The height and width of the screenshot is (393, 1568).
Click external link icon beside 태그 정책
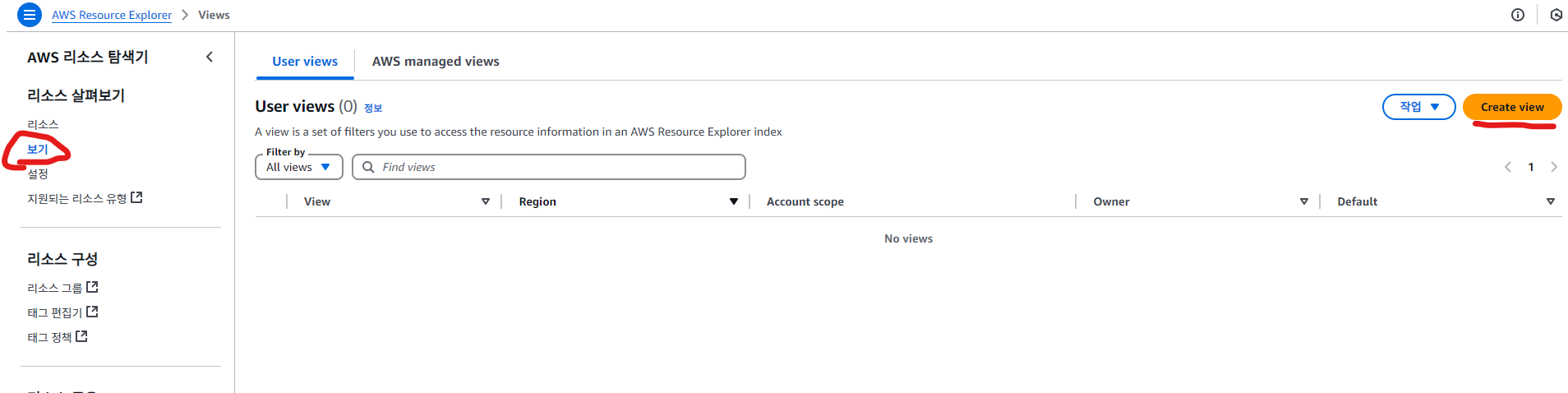tap(81, 336)
